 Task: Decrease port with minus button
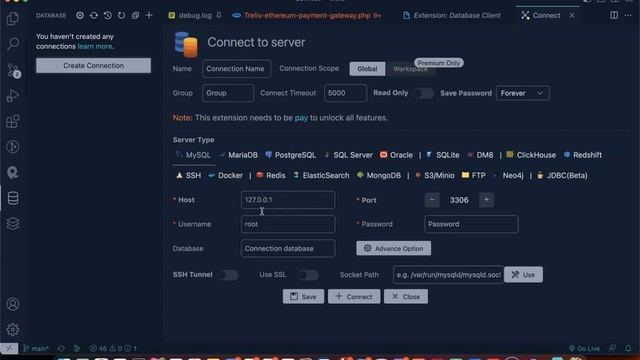[432, 200]
